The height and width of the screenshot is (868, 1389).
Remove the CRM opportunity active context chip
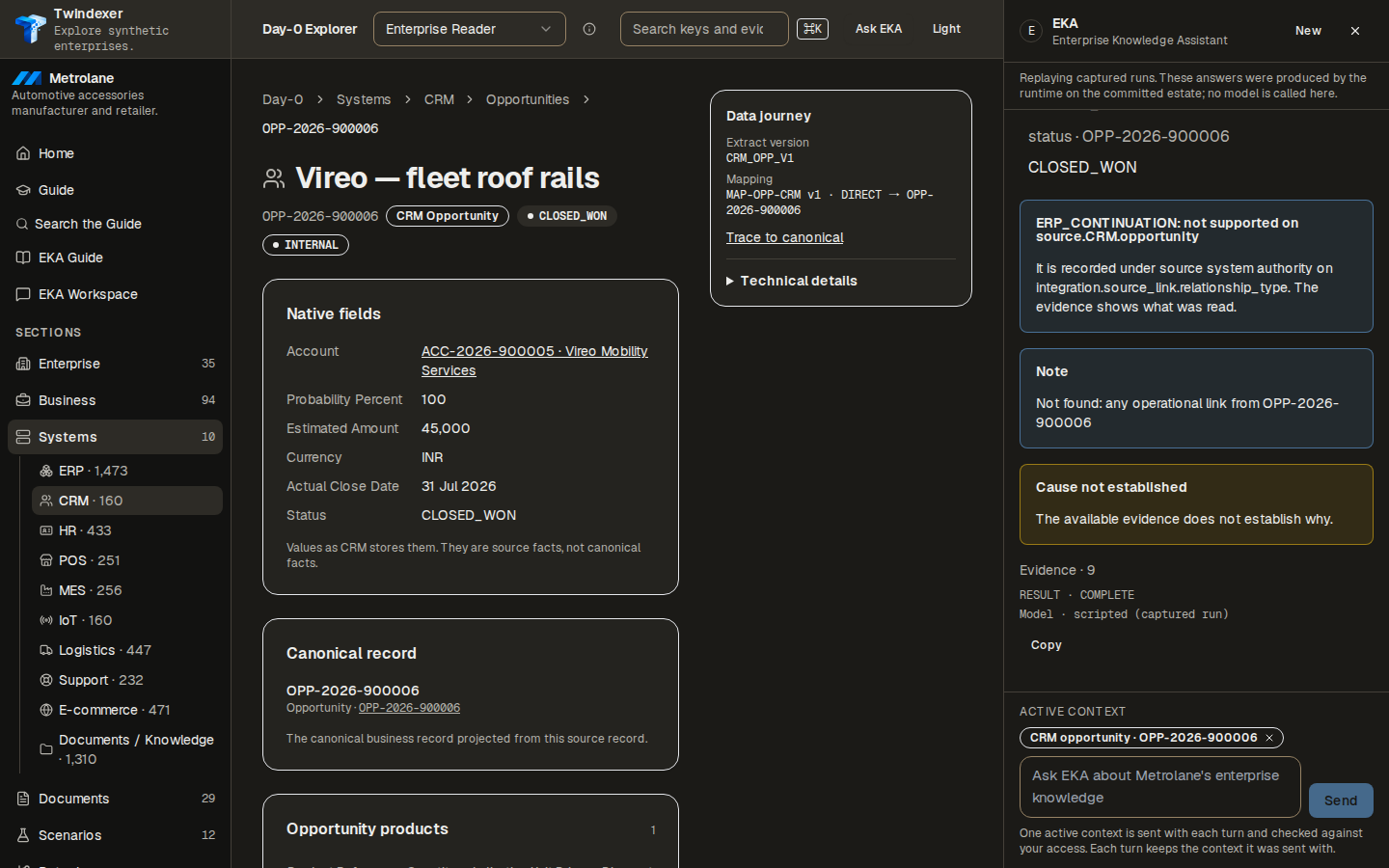[1269, 738]
